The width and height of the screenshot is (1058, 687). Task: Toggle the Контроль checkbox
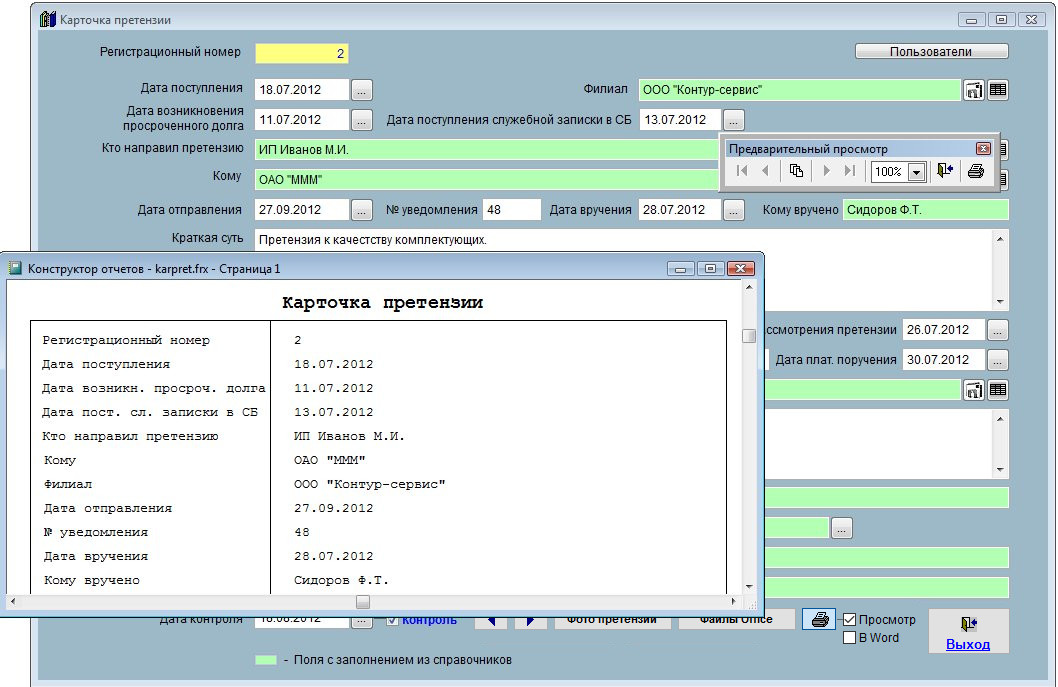tap(393, 620)
